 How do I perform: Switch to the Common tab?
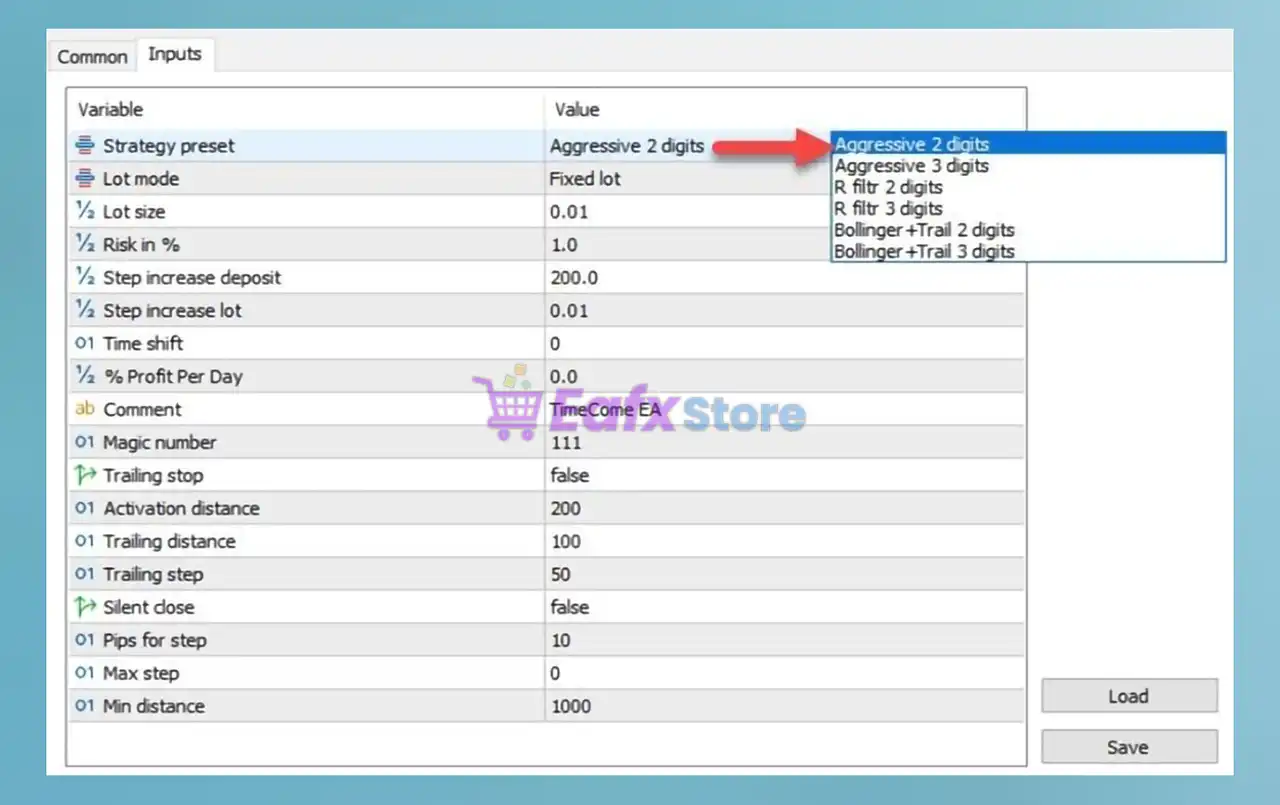[x=92, y=57]
